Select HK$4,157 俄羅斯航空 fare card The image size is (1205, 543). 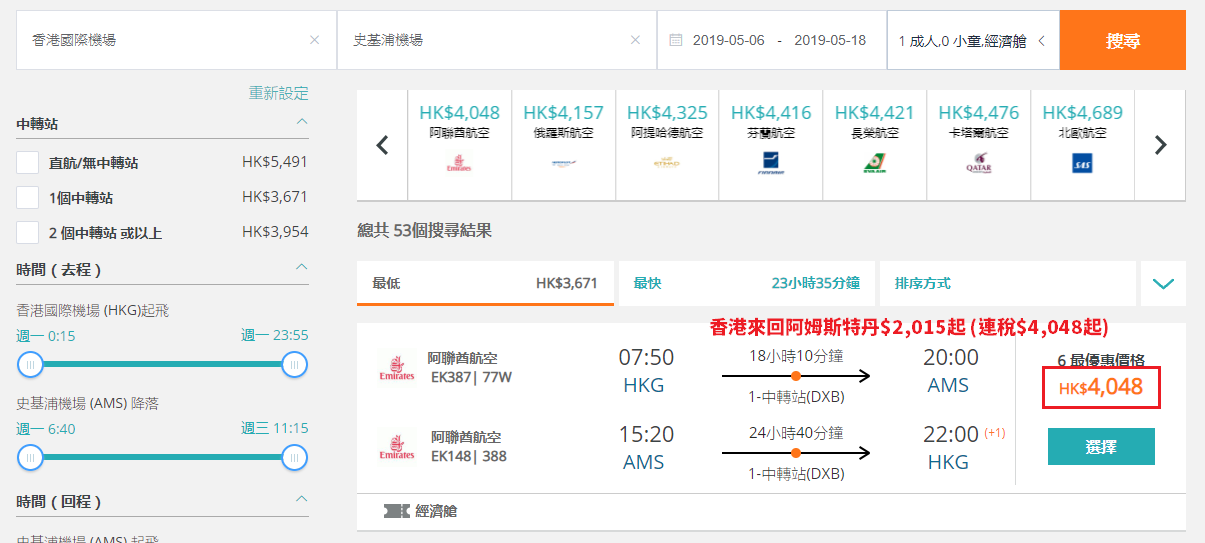coord(563,145)
